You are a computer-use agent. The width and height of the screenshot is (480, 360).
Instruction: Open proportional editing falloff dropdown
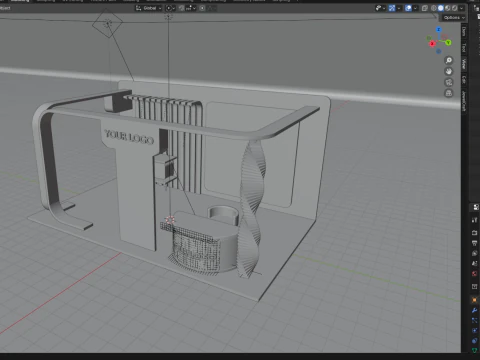tap(212, 8)
